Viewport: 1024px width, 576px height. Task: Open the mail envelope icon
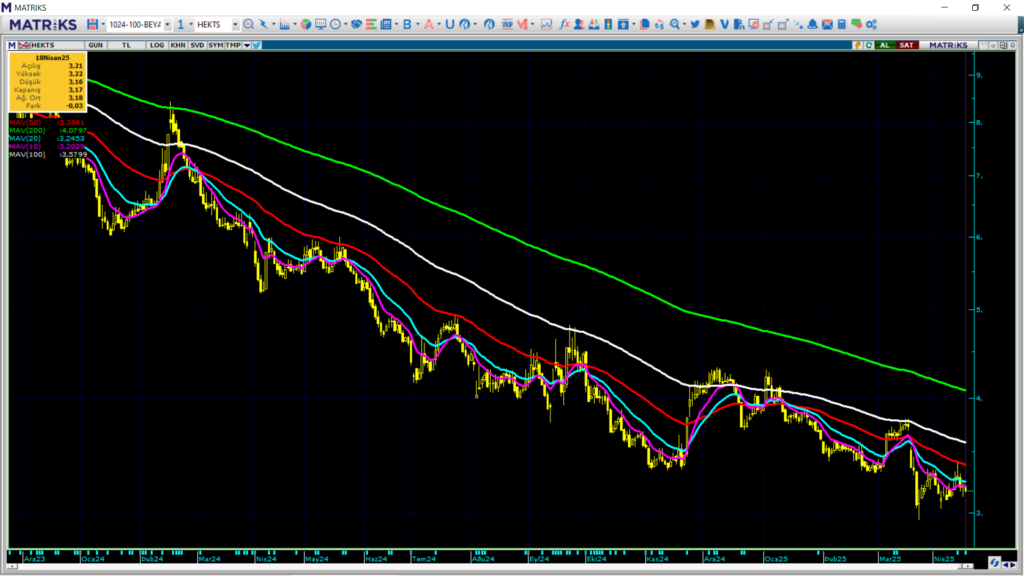(x=827, y=24)
